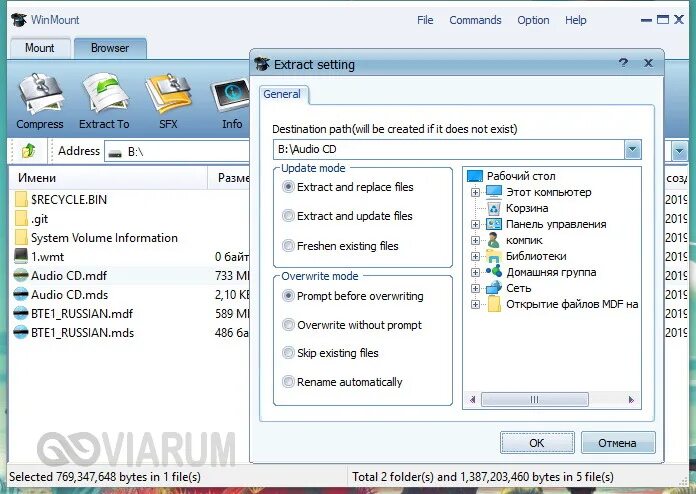
Task: Click the Extract To toolbar icon
Action: coord(105,95)
